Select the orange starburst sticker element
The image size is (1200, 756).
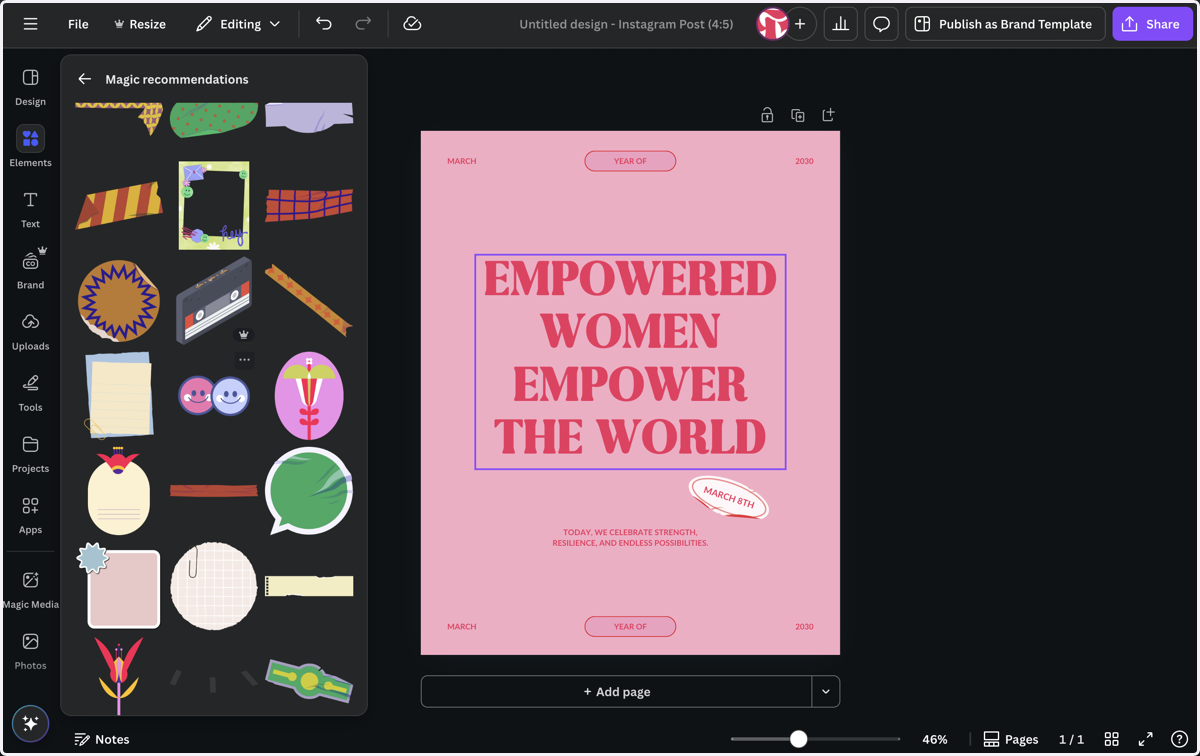119,300
